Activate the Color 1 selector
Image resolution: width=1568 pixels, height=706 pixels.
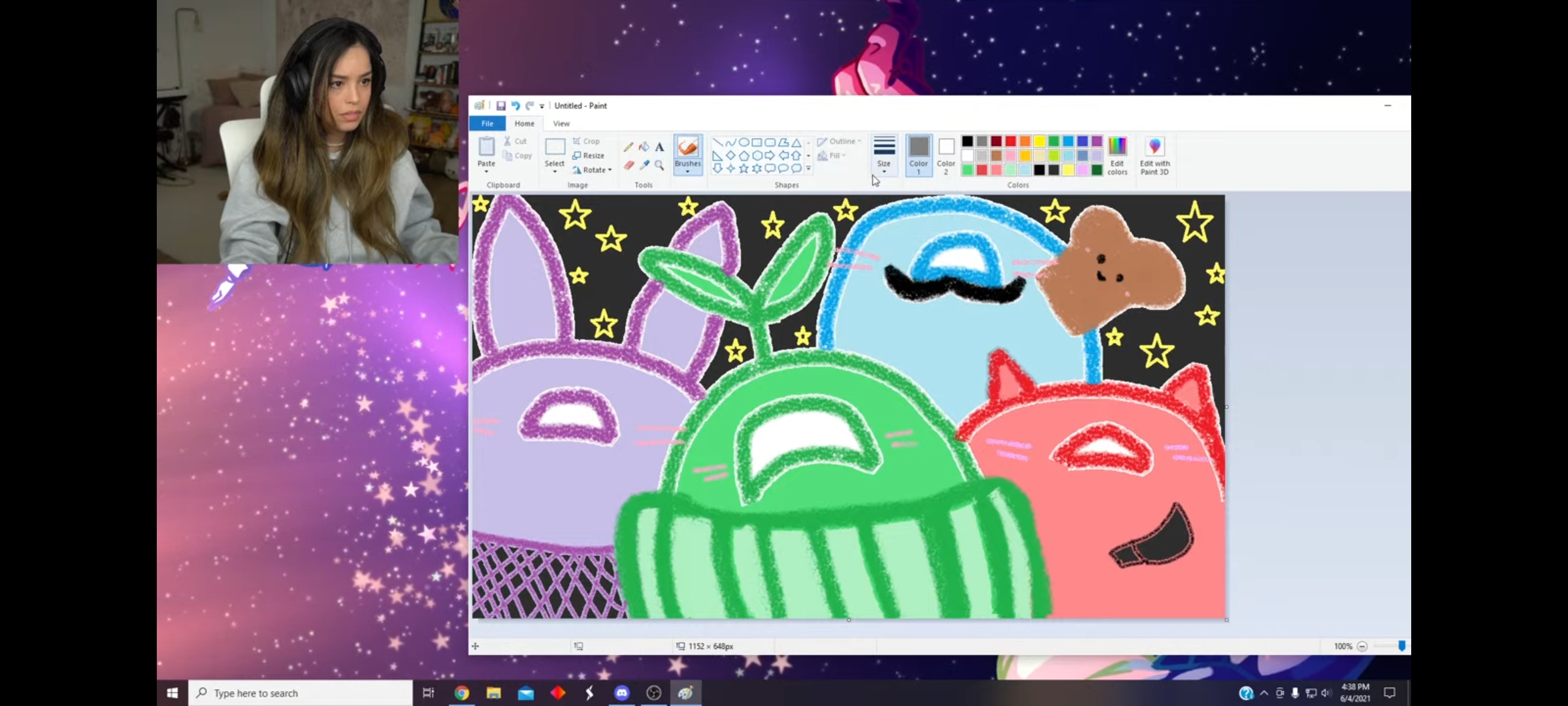click(919, 155)
